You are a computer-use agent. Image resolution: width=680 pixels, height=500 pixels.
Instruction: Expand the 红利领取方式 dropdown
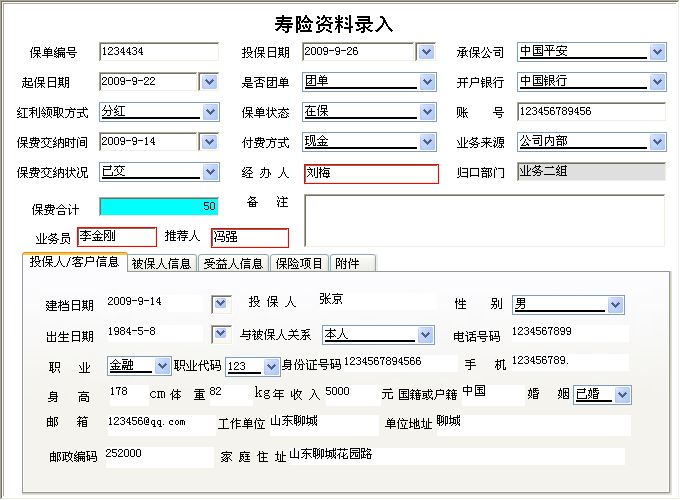[210, 112]
